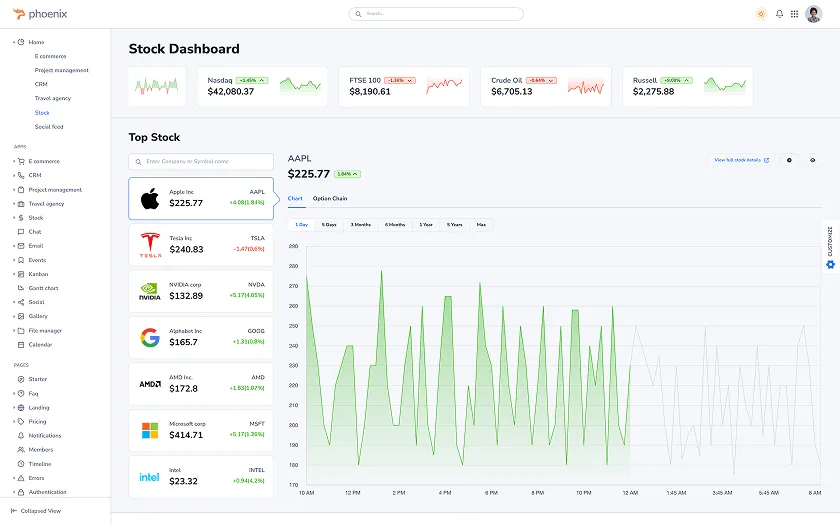Click the briefcase icon beside Travel agency

[21, 204]
